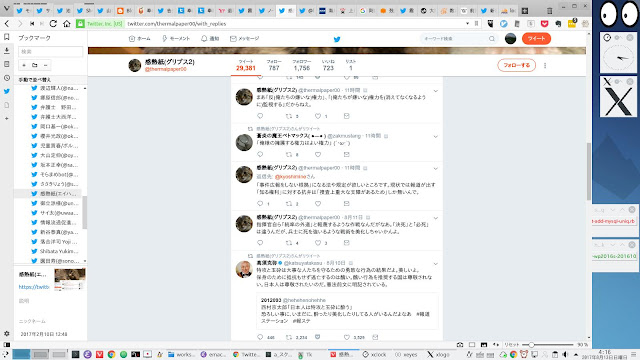Switch to the emacs taskbar entry
The height and width of the screenshot is (360, 640).
tap(213, 354)
